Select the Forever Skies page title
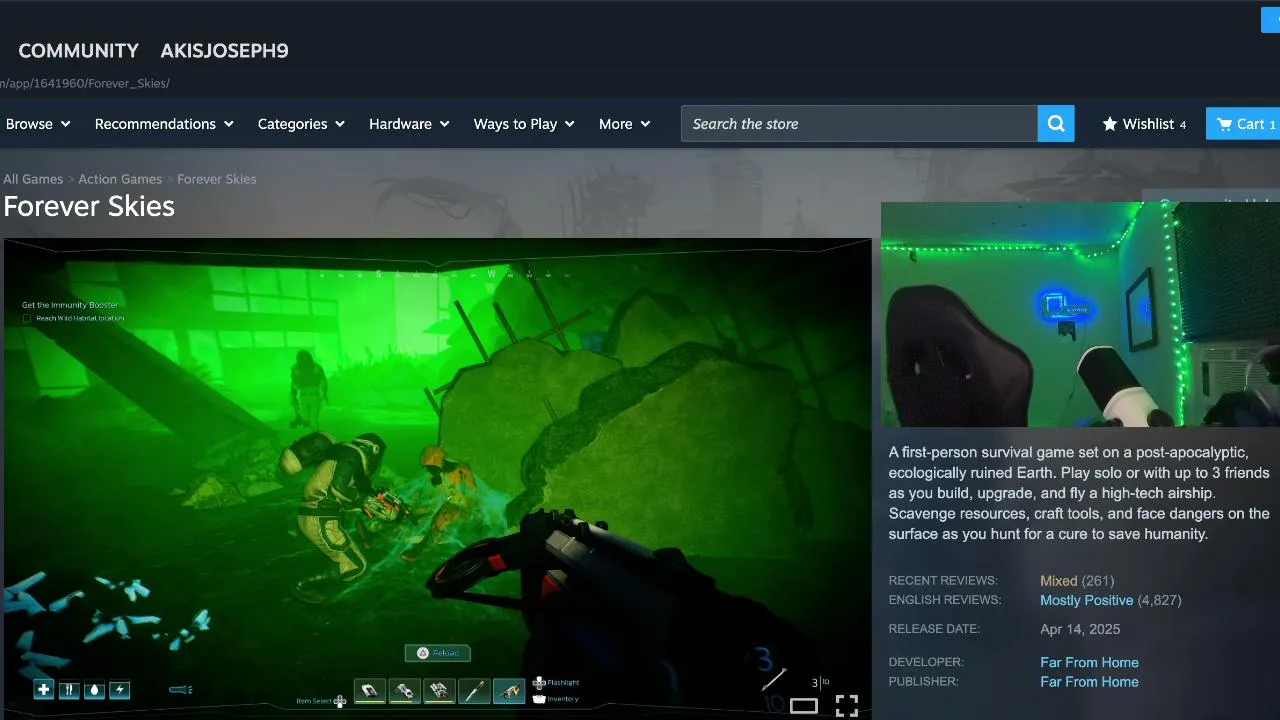Viewport: 1280px width, 720px height. (89, 206)
